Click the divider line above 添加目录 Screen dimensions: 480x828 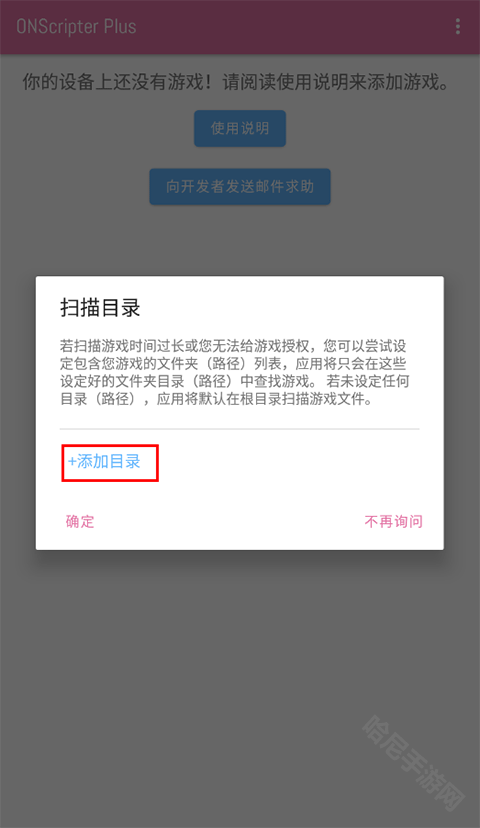pos(239,429)
